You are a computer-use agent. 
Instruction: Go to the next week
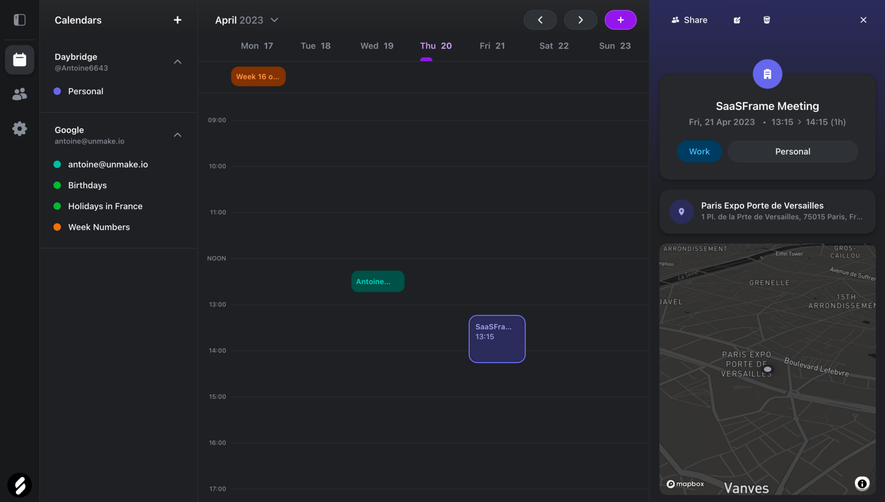[x=580, y=20]
